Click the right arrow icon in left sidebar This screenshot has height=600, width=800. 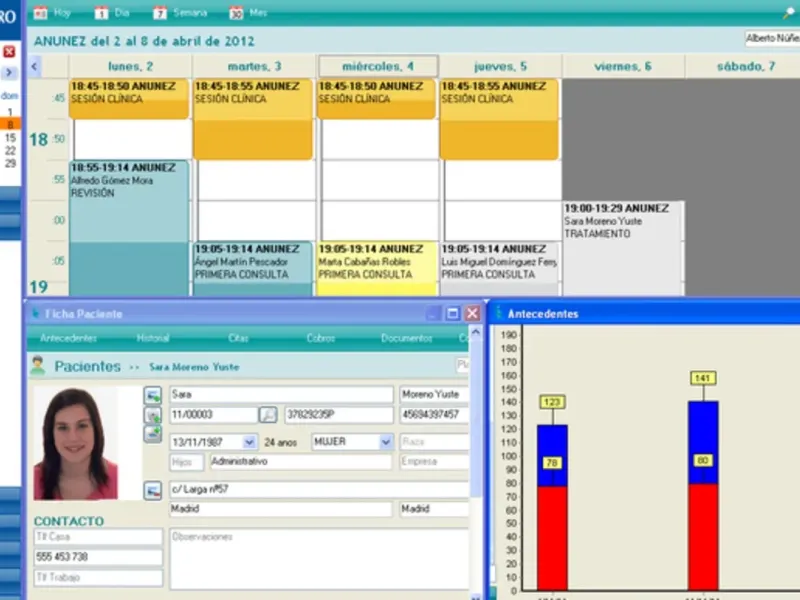[x=9, y=72]
